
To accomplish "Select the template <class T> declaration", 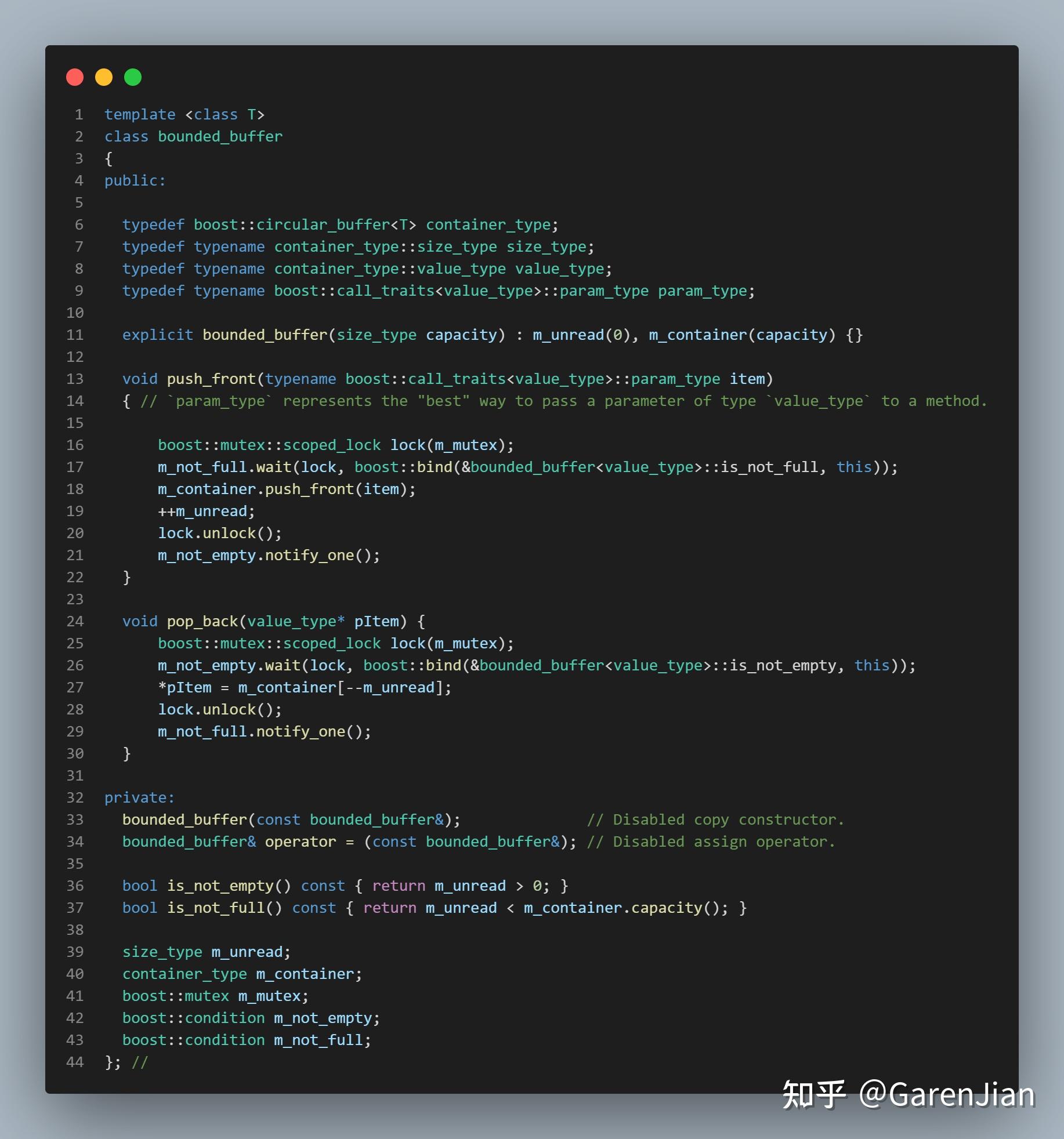I will [185, 114].
